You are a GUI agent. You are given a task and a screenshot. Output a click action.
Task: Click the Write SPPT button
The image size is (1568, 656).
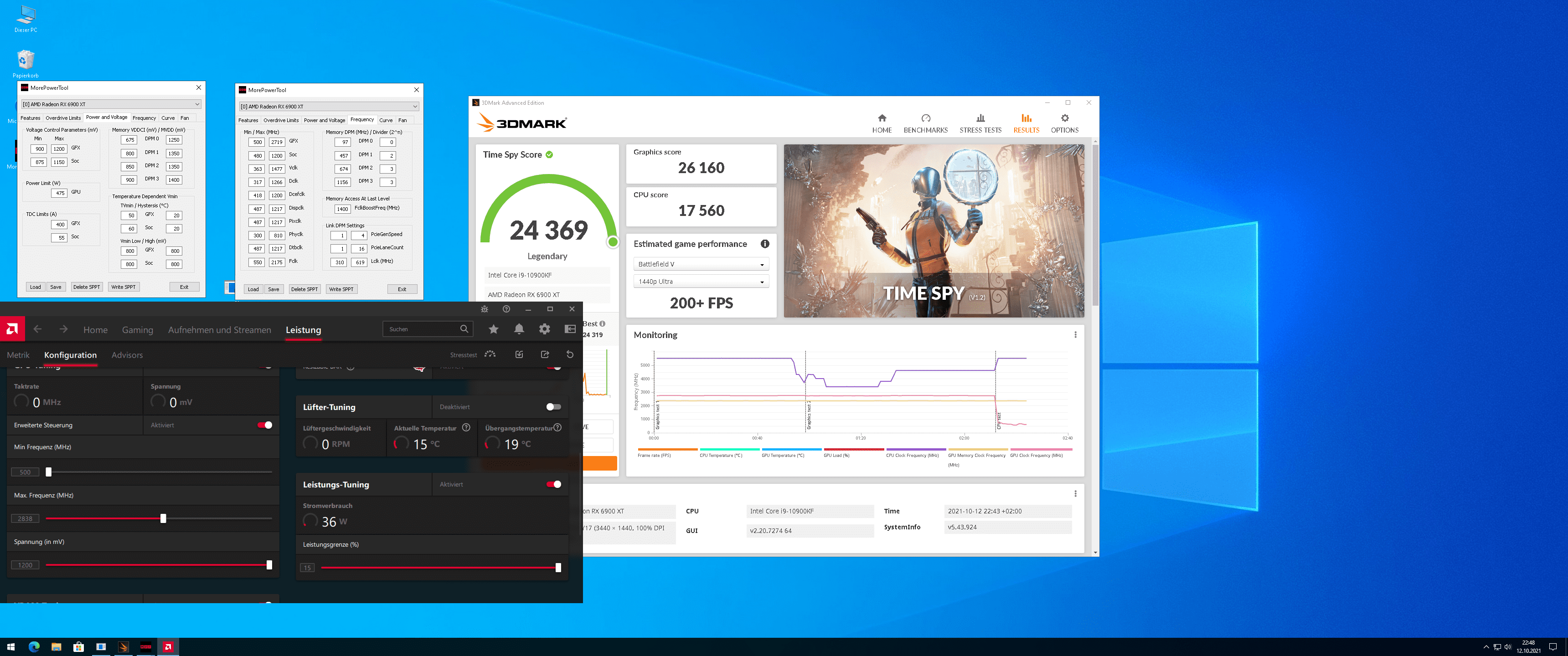coord(124,287)
